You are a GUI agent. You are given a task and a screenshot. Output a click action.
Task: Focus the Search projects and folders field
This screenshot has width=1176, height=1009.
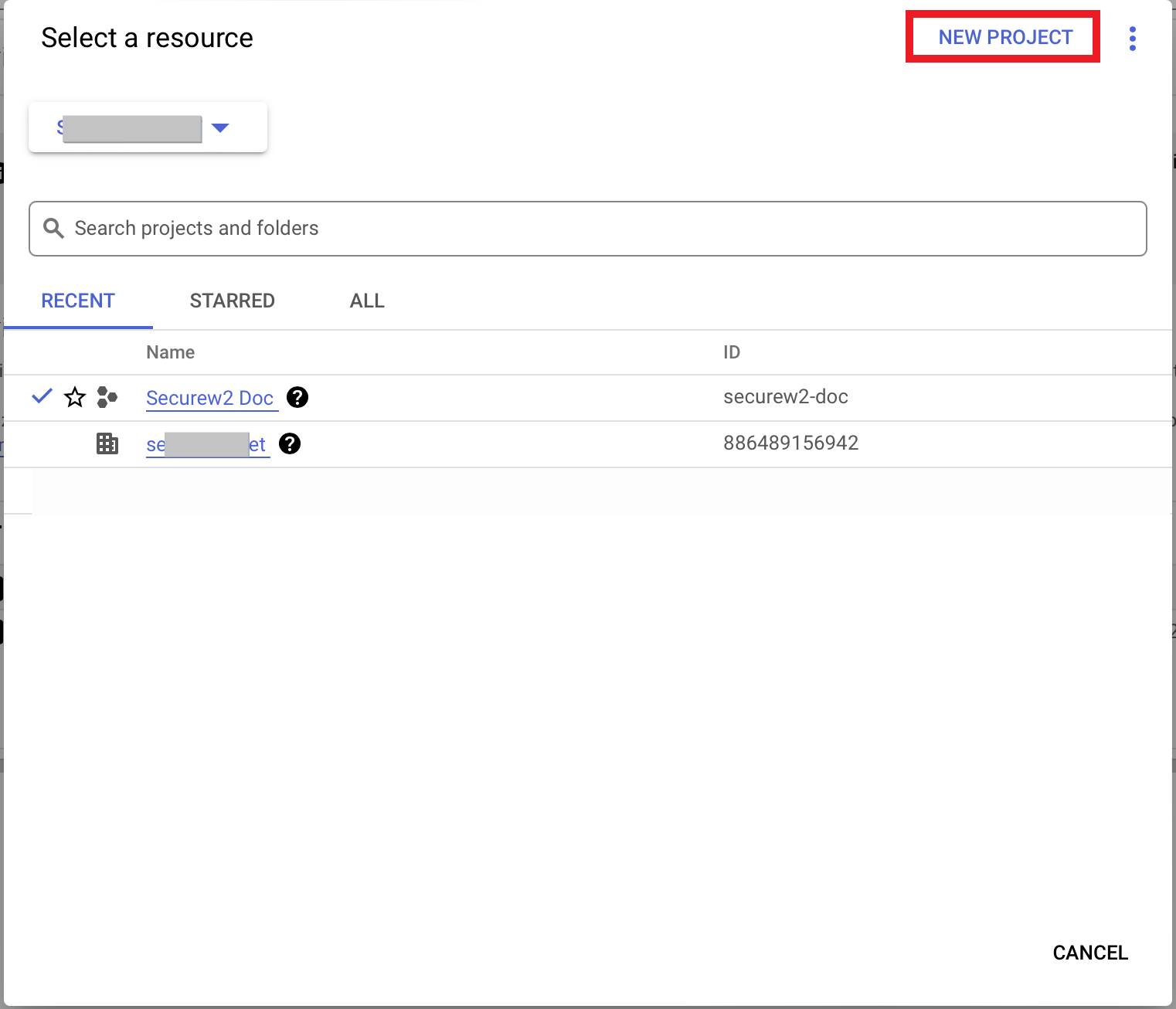[x=587, y=228]
